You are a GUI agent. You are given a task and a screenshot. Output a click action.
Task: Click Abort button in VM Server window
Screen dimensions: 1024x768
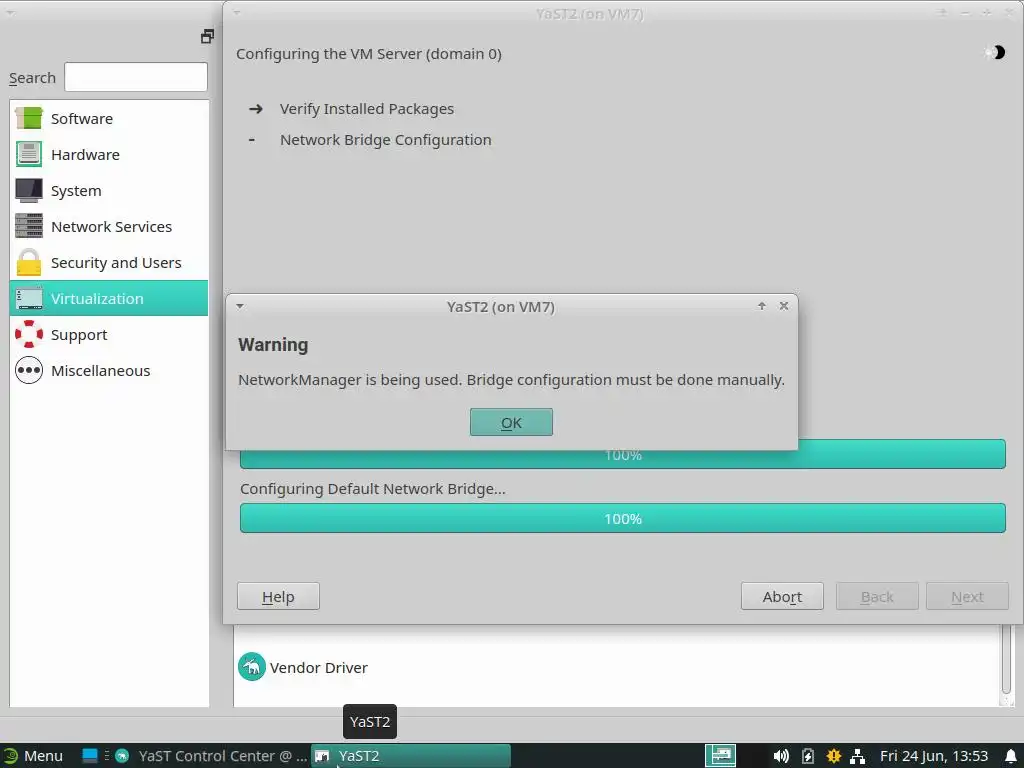pyautogui.click(x=782, y=596)
